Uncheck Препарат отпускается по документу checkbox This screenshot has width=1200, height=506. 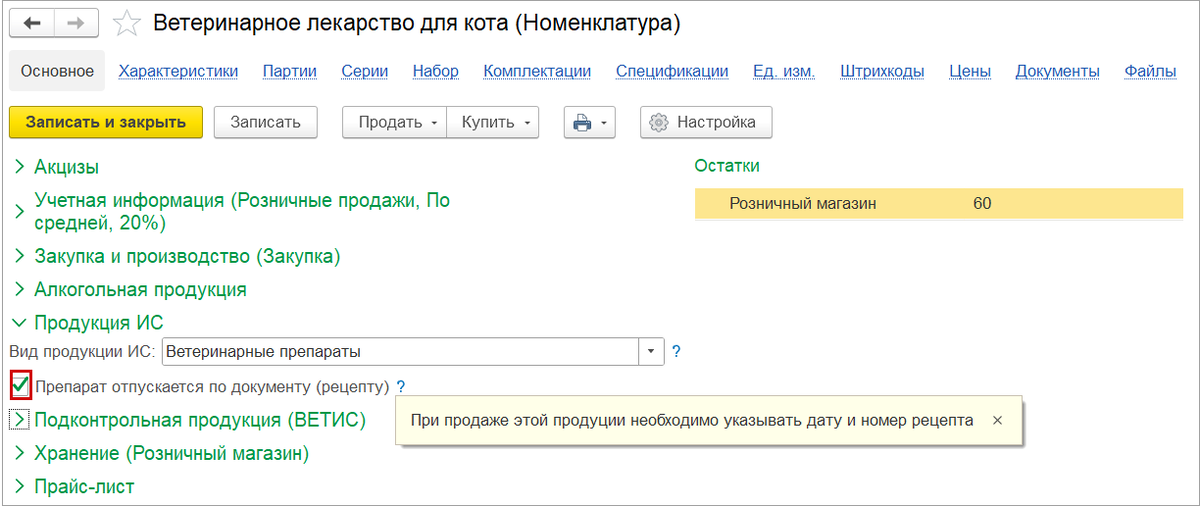point(20,385)
